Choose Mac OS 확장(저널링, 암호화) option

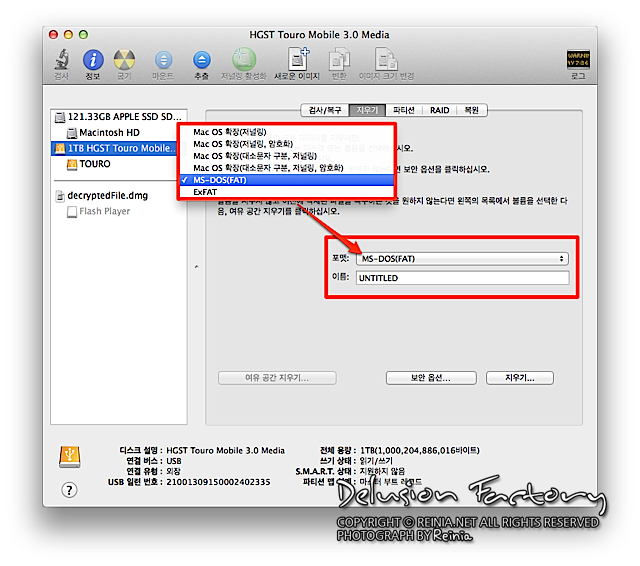(x=287, y=144)
